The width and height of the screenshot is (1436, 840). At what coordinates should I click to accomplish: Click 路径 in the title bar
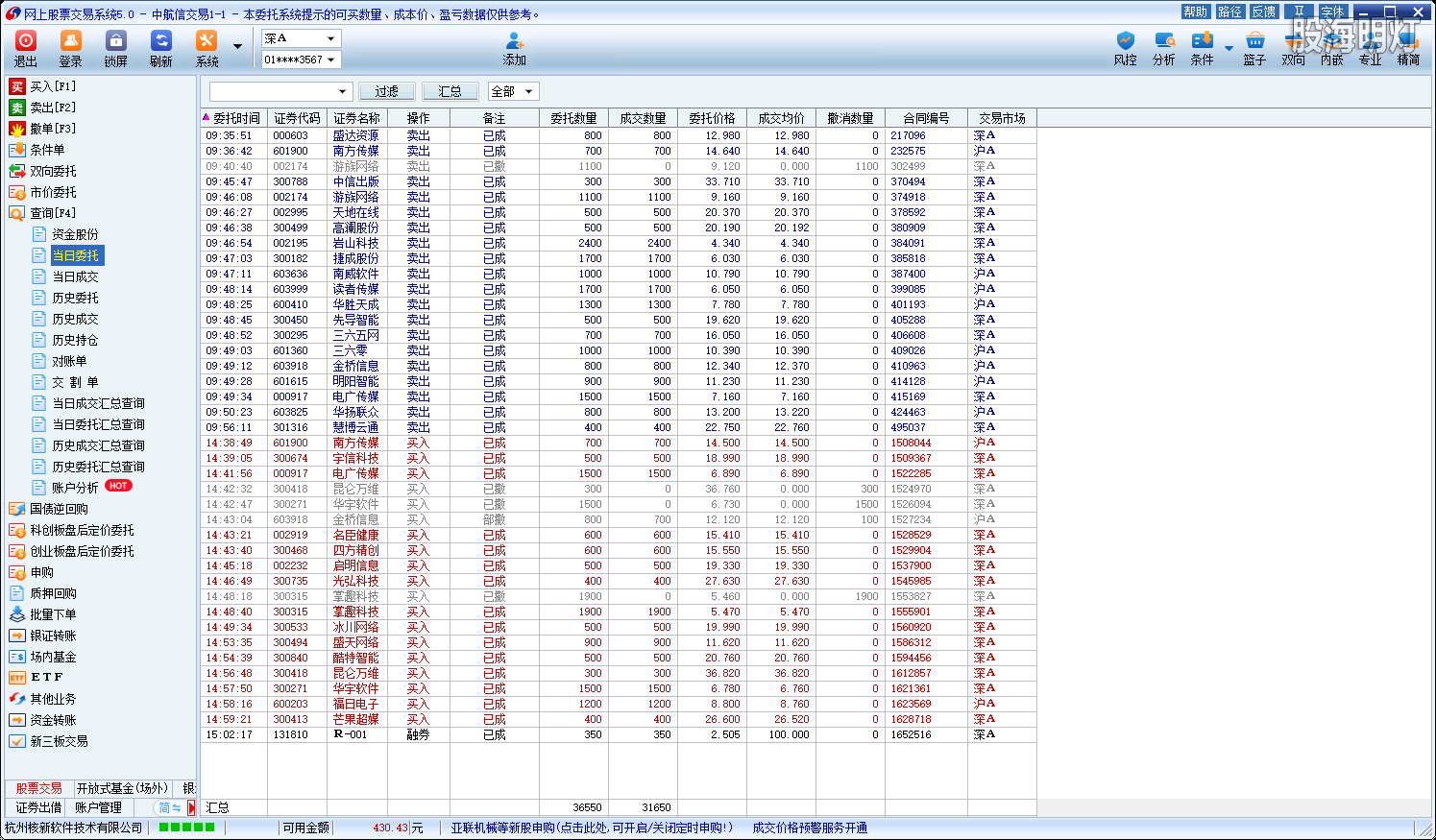click(x=1229, y=12)
